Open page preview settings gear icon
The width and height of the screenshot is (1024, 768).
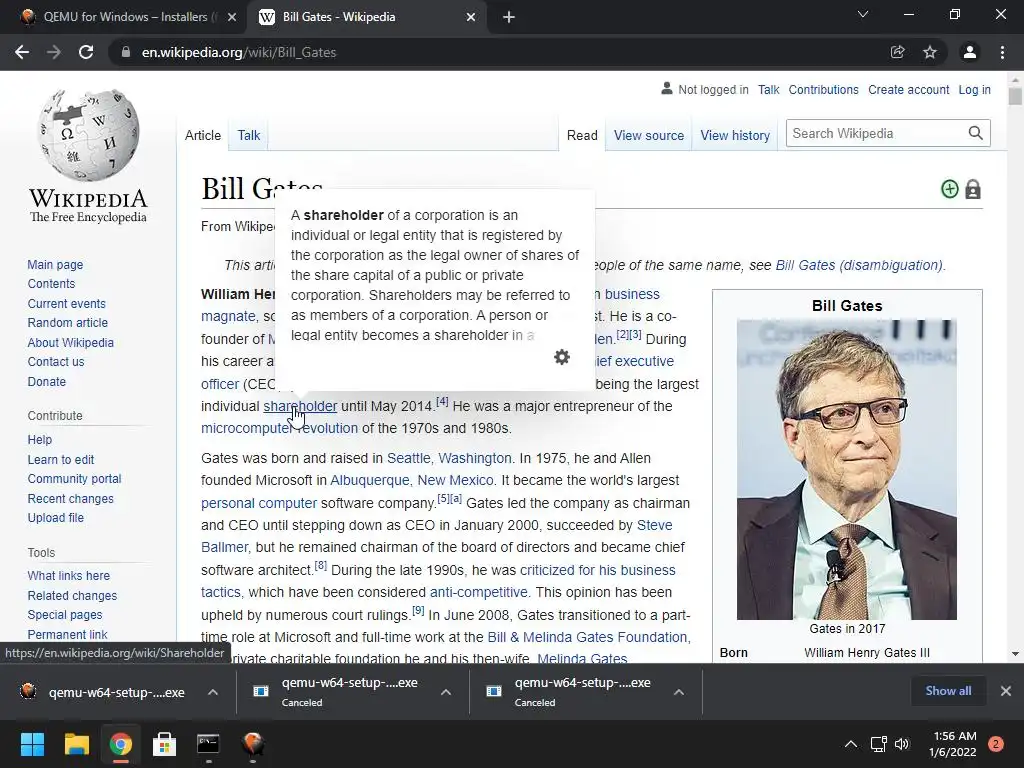coord(562,357)
